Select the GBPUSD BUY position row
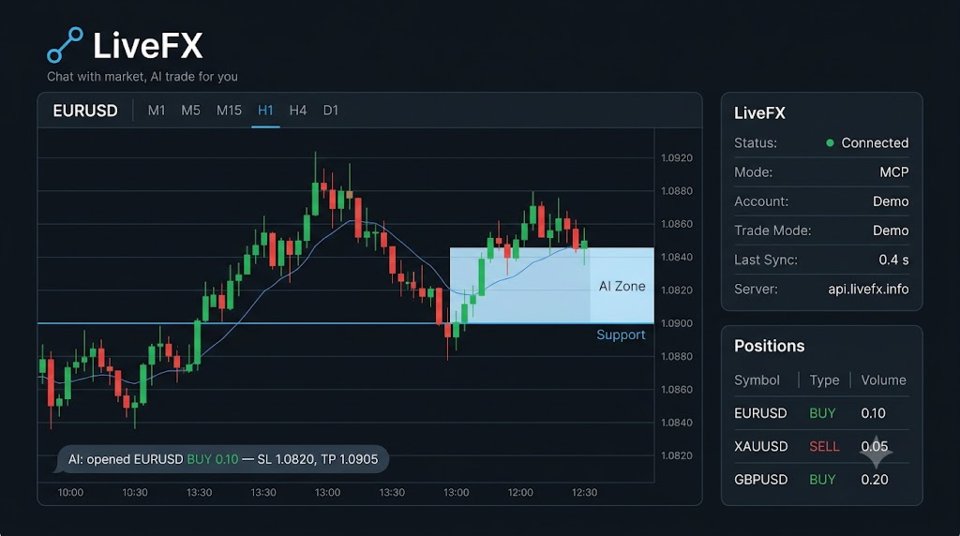 coord(821,479)
